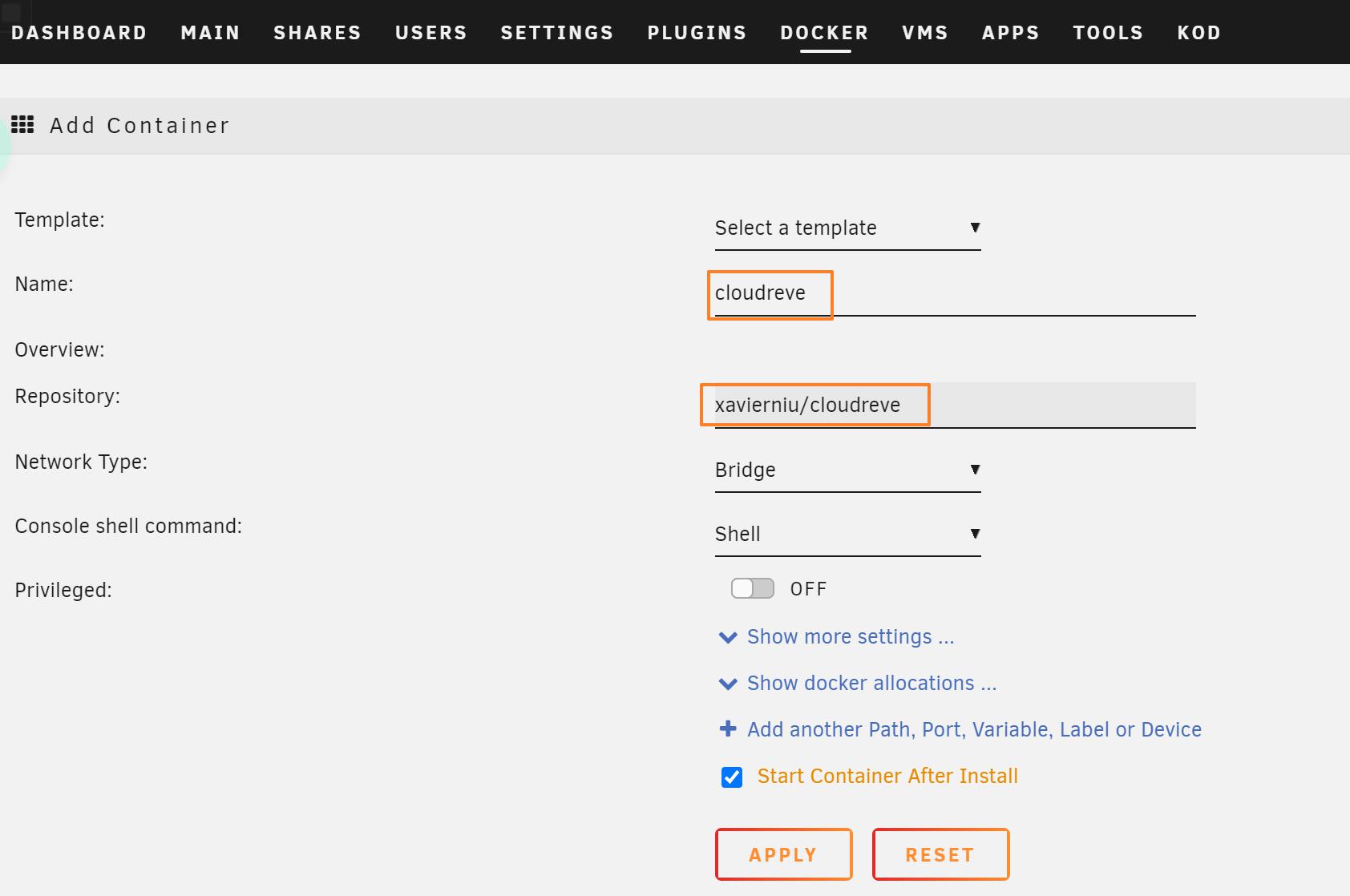Switch to the Shares tab

point(317,33)
